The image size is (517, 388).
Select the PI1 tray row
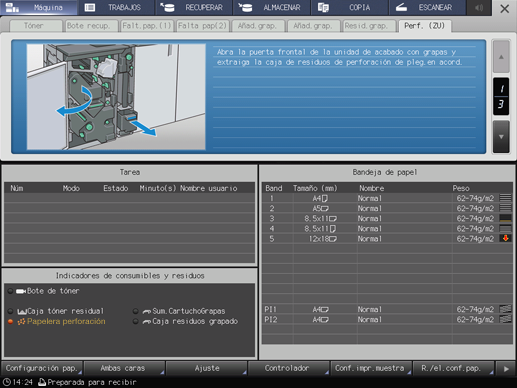(x=387, y=309)
